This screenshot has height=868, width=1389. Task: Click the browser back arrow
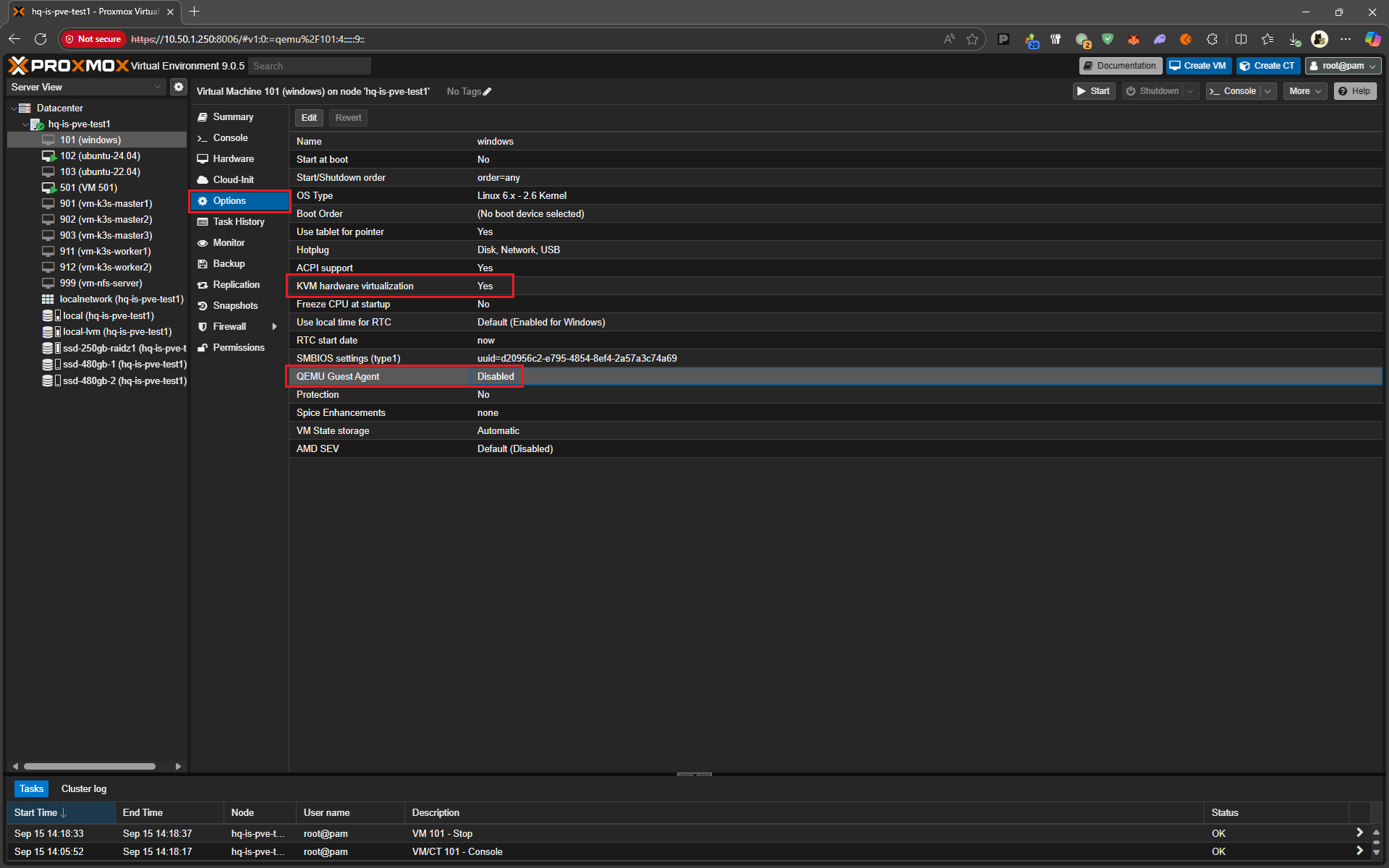tap(14, 39)
